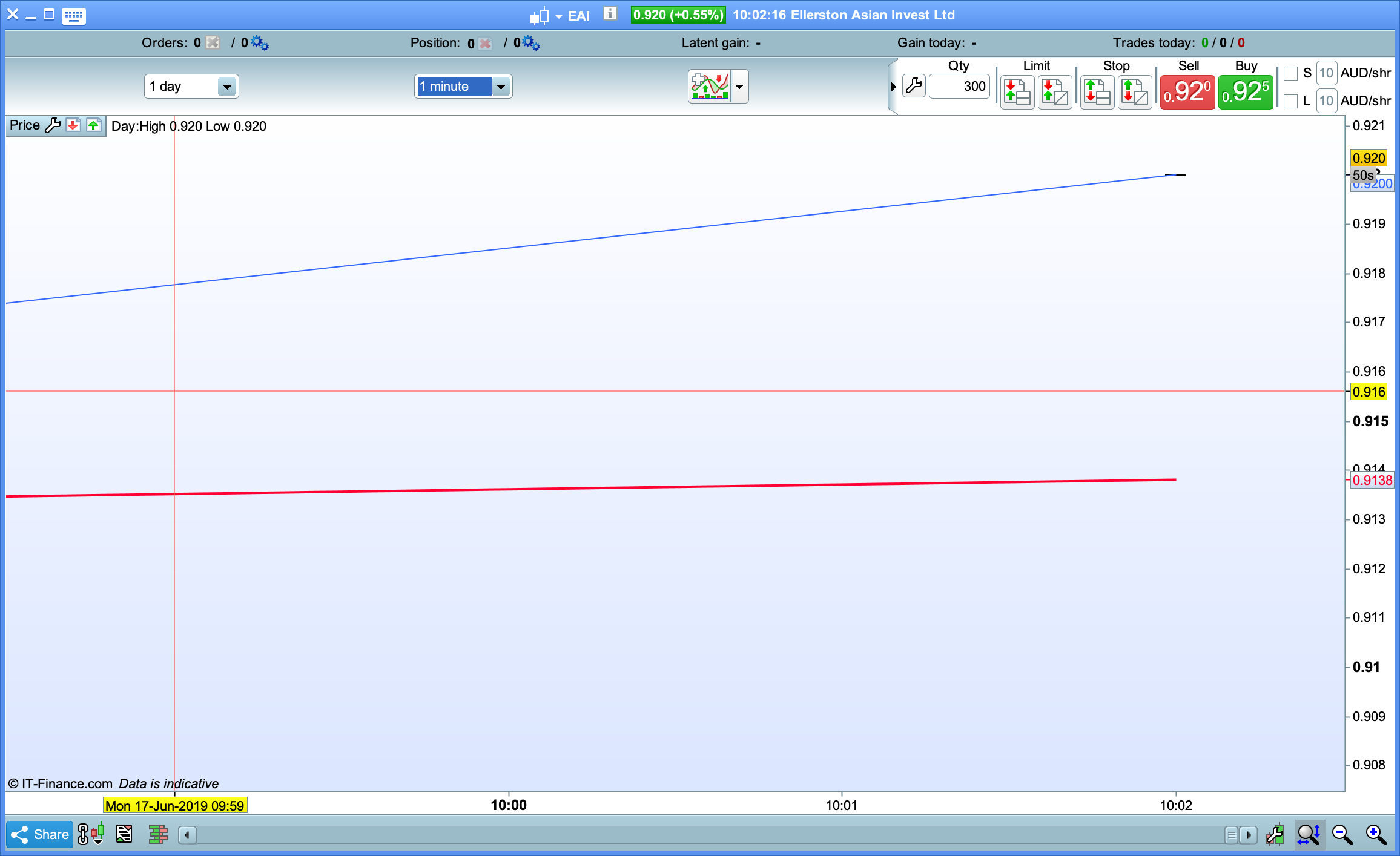Click the Qty input field showing 300

coord(959,87)
